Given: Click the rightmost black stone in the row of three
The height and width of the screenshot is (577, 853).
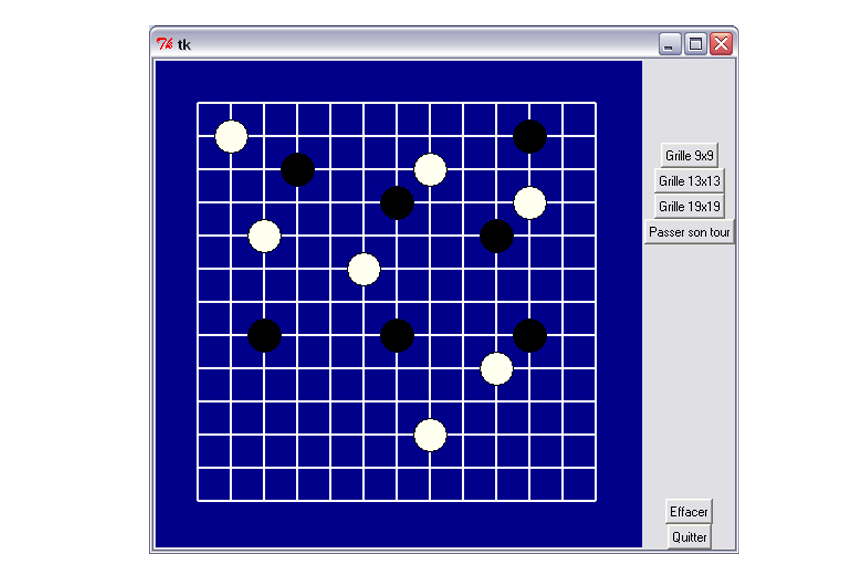Looking at the screenshot, I should pos(529,335).
